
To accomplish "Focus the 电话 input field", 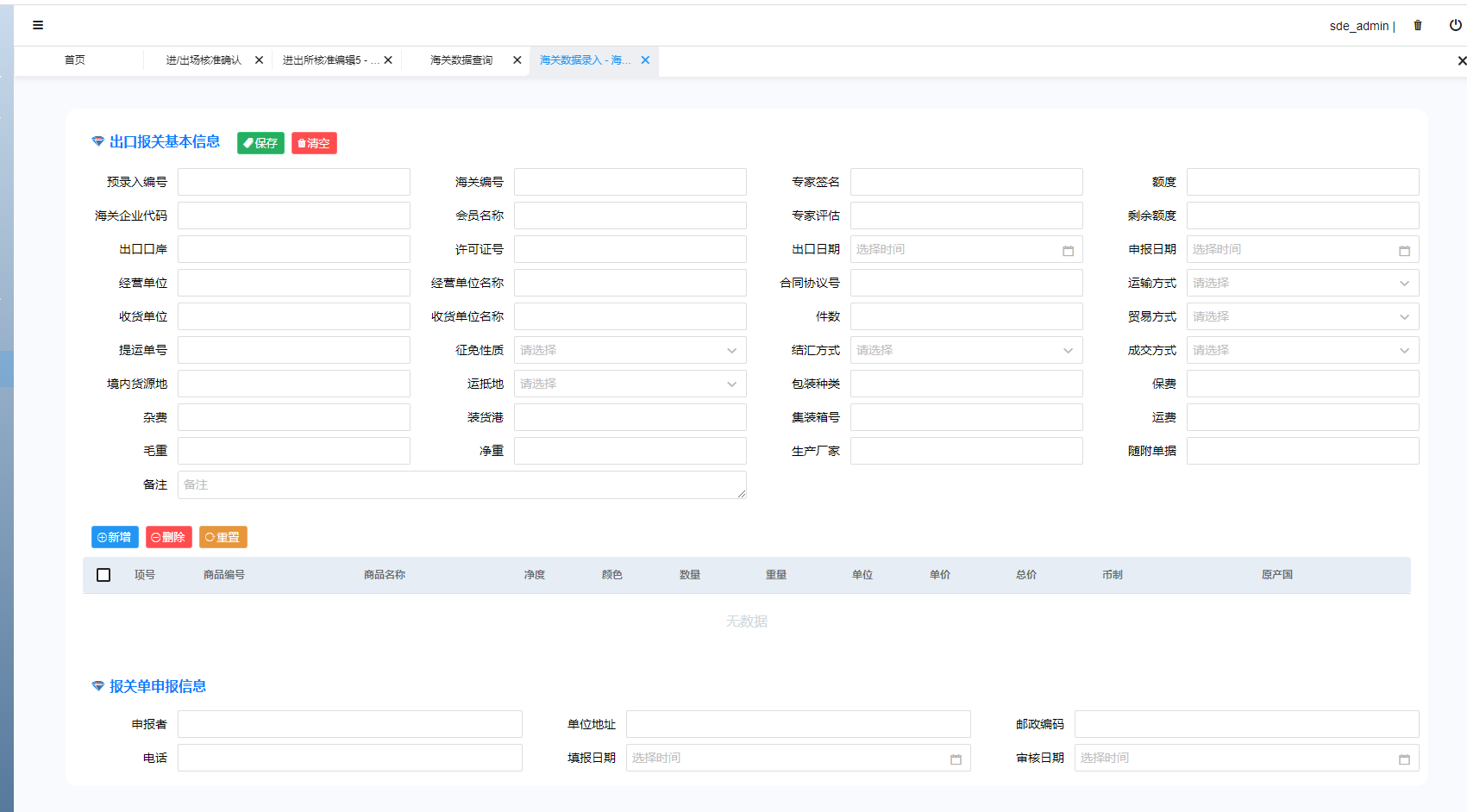I will tap(349, 758).
